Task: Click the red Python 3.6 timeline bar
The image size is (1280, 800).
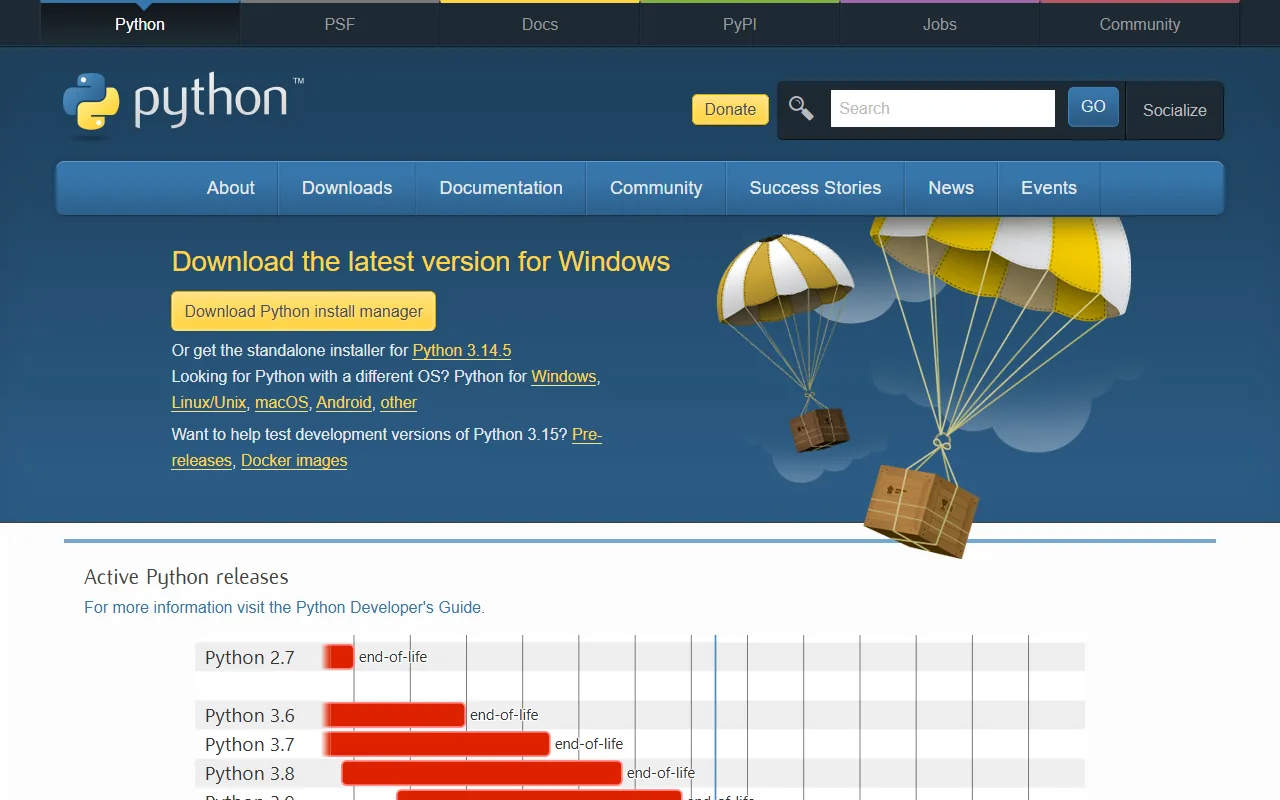Action: click(x=395, y=715)
